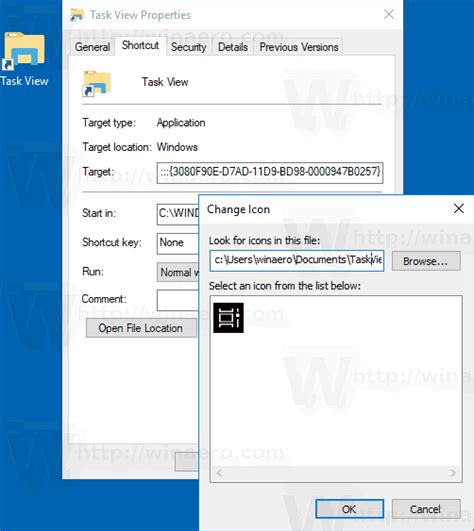Confirm with OK in Change Icon dialog
The height and width of the screenshot is (531, 474).
(x=349, y=509)
